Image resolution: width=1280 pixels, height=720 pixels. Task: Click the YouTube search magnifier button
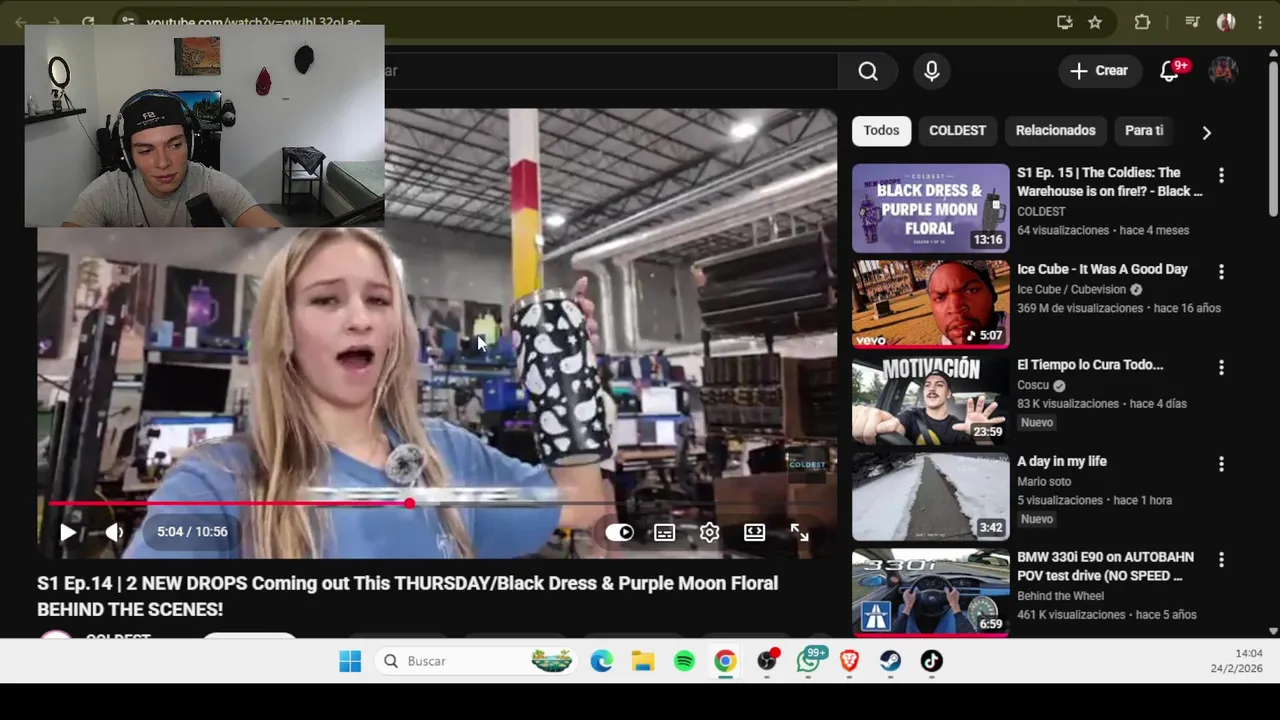coord(868,71)
